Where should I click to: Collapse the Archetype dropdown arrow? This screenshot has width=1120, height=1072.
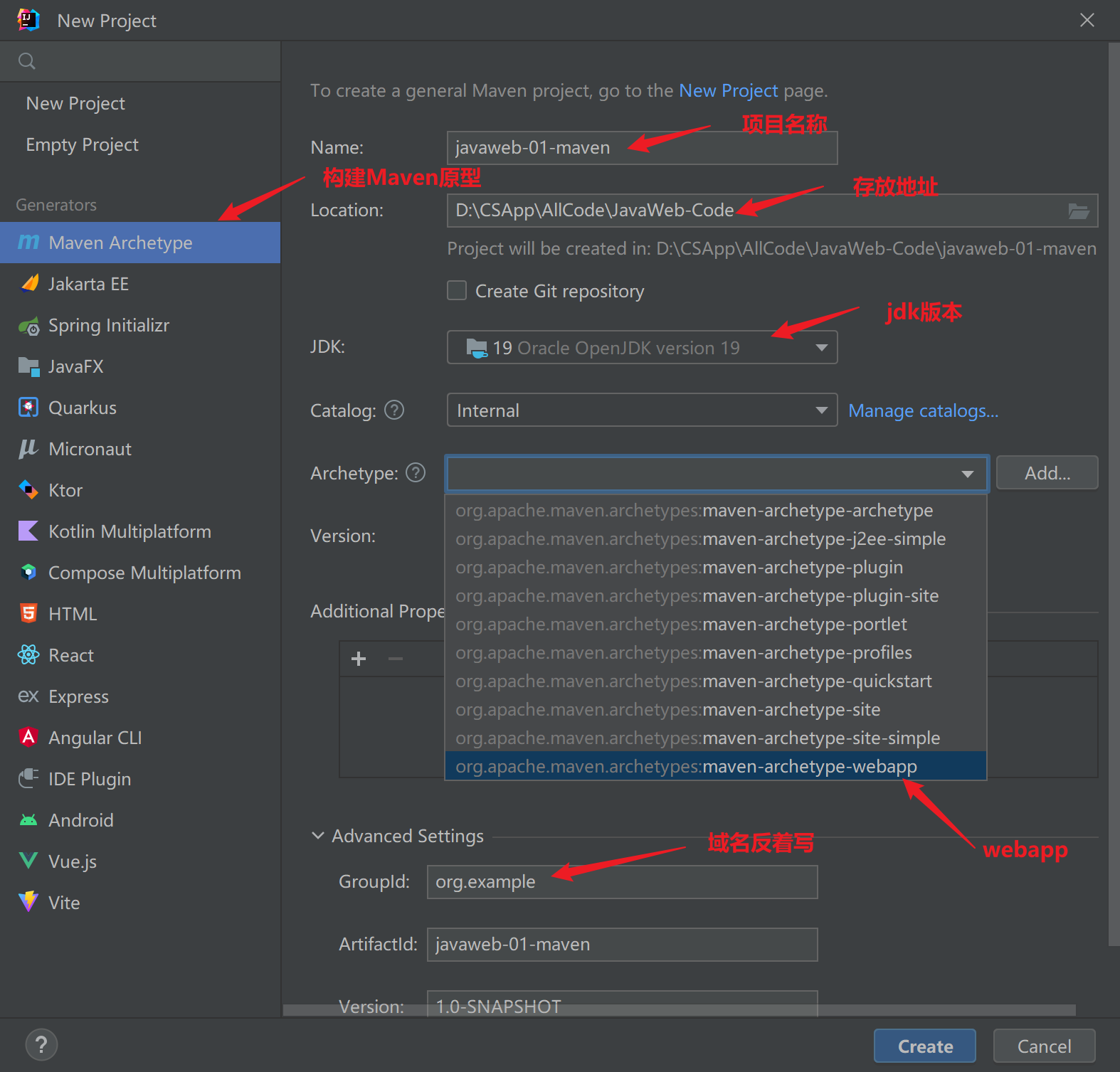[x=967, y=474]
